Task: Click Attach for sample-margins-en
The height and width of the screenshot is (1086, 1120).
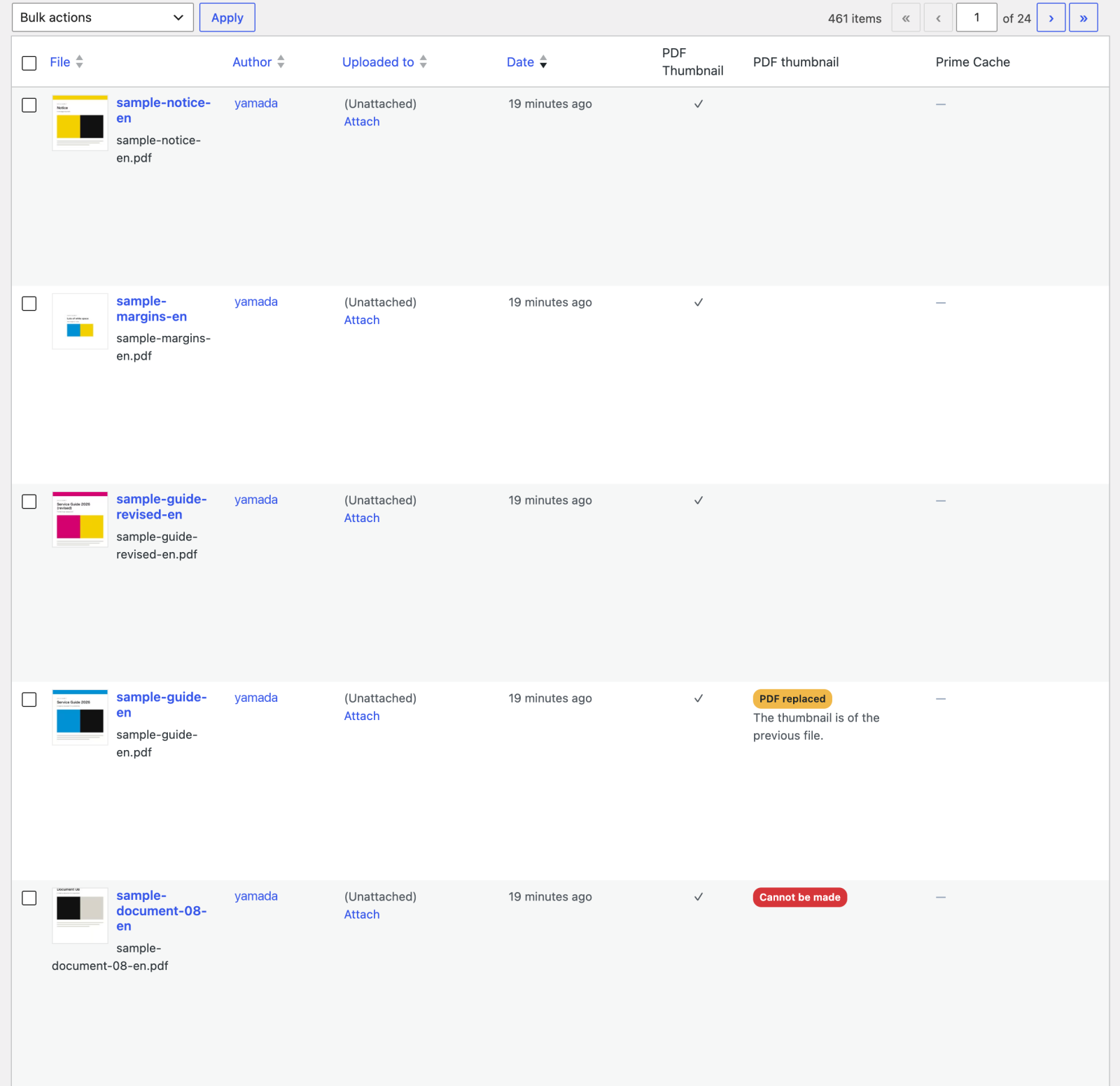Action: pos(362,320)
